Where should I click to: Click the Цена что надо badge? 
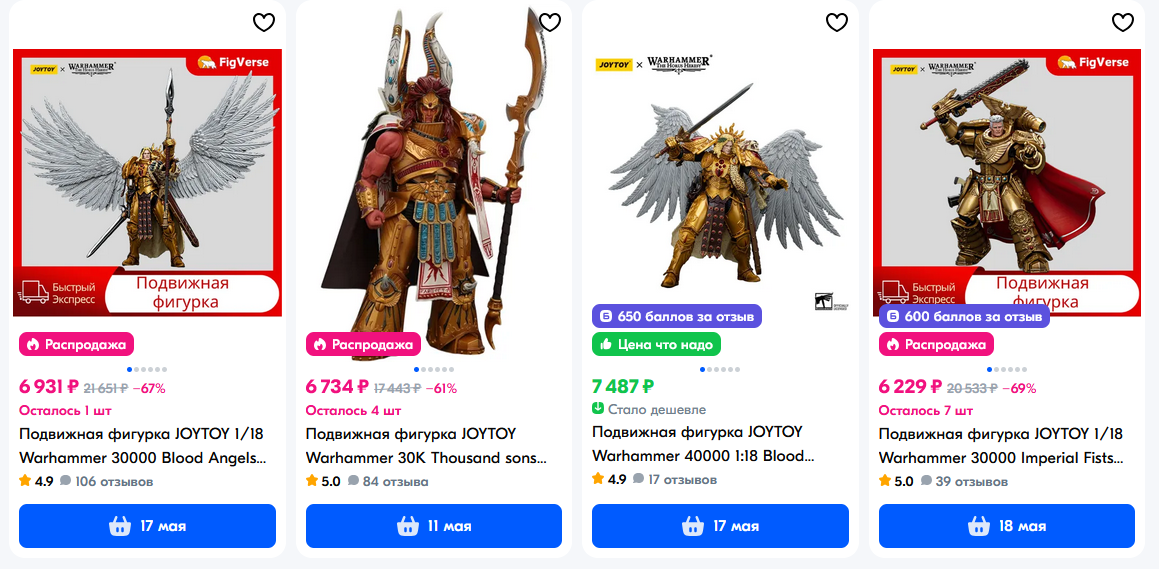coord(656,344)
